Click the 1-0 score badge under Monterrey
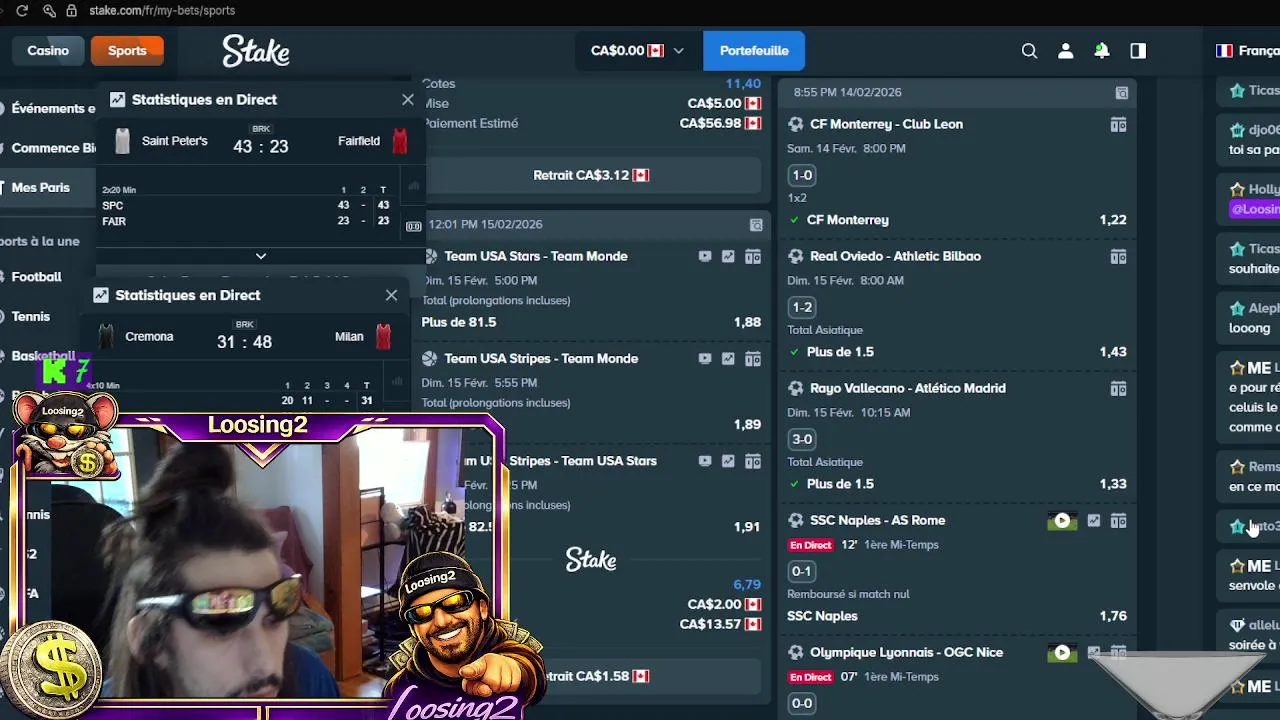Image resolution: width=1280 pixels, height=720 pixels. click(802, 175)
